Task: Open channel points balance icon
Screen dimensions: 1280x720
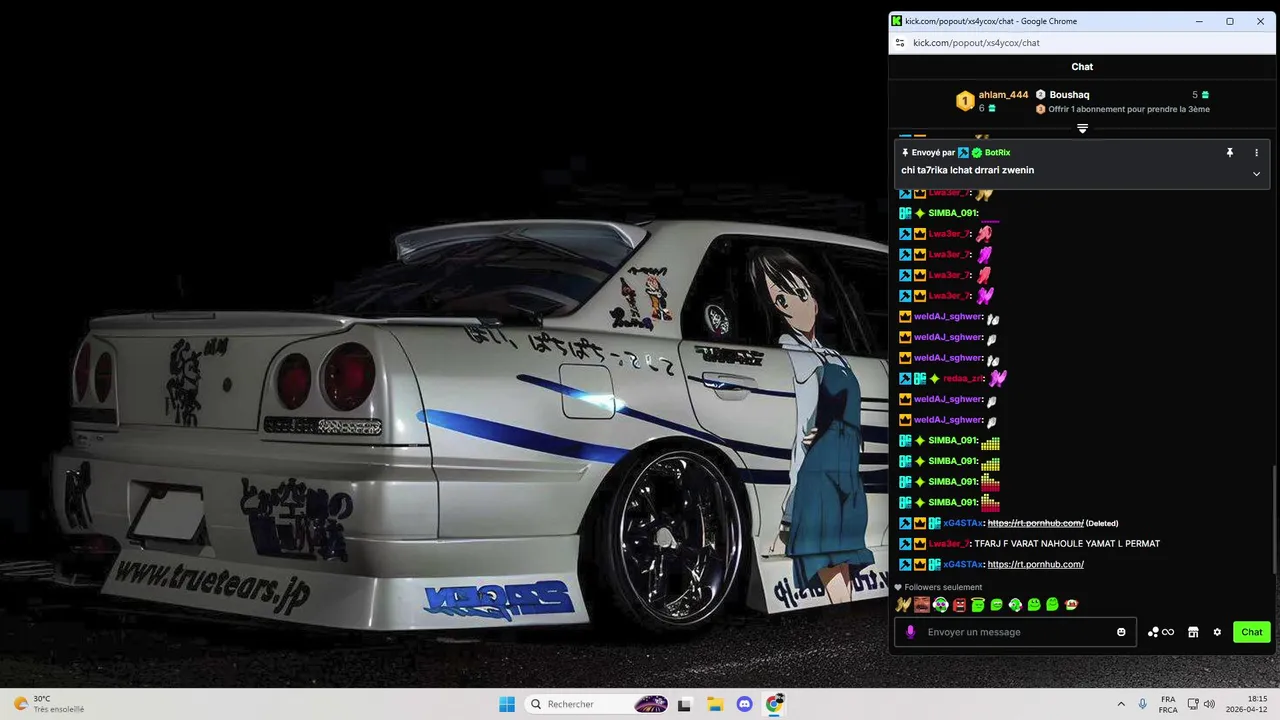Action: pyautogui.click(x=1160, y=632)
